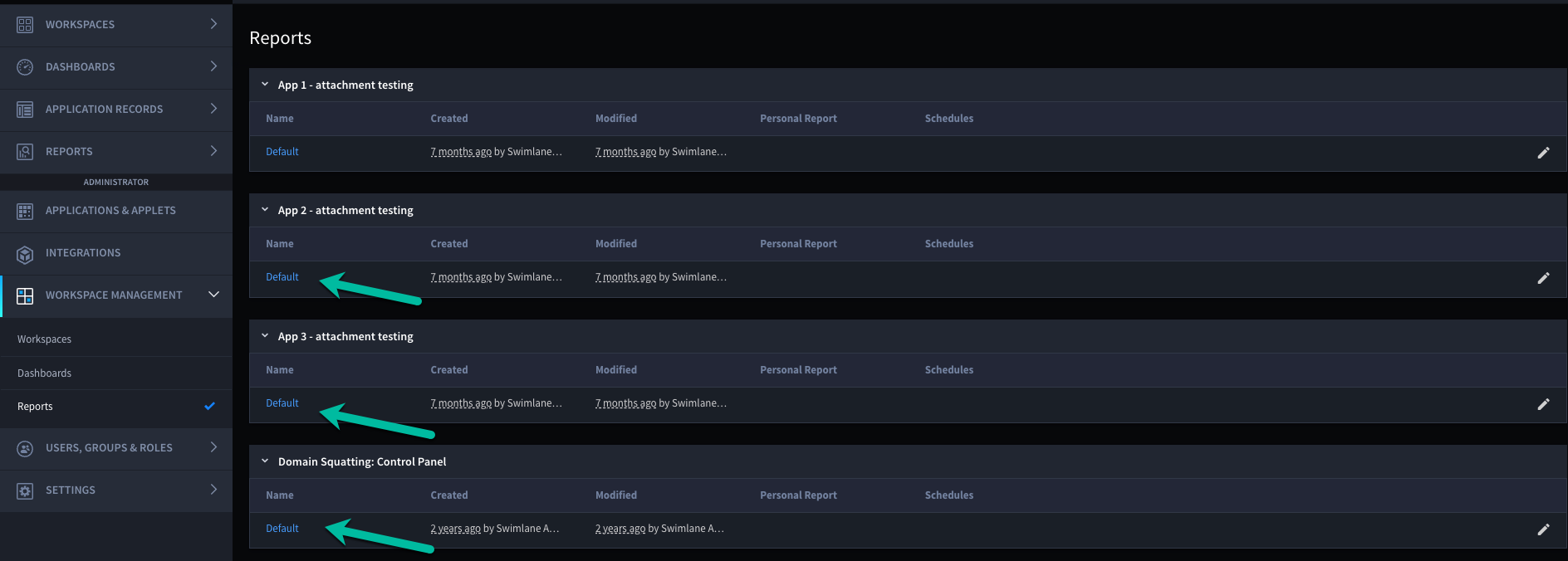Click the Workspaces grid icon in sidebar
Image resolution: width=1568 pixels, height=561 pixels.
[25, 25]
